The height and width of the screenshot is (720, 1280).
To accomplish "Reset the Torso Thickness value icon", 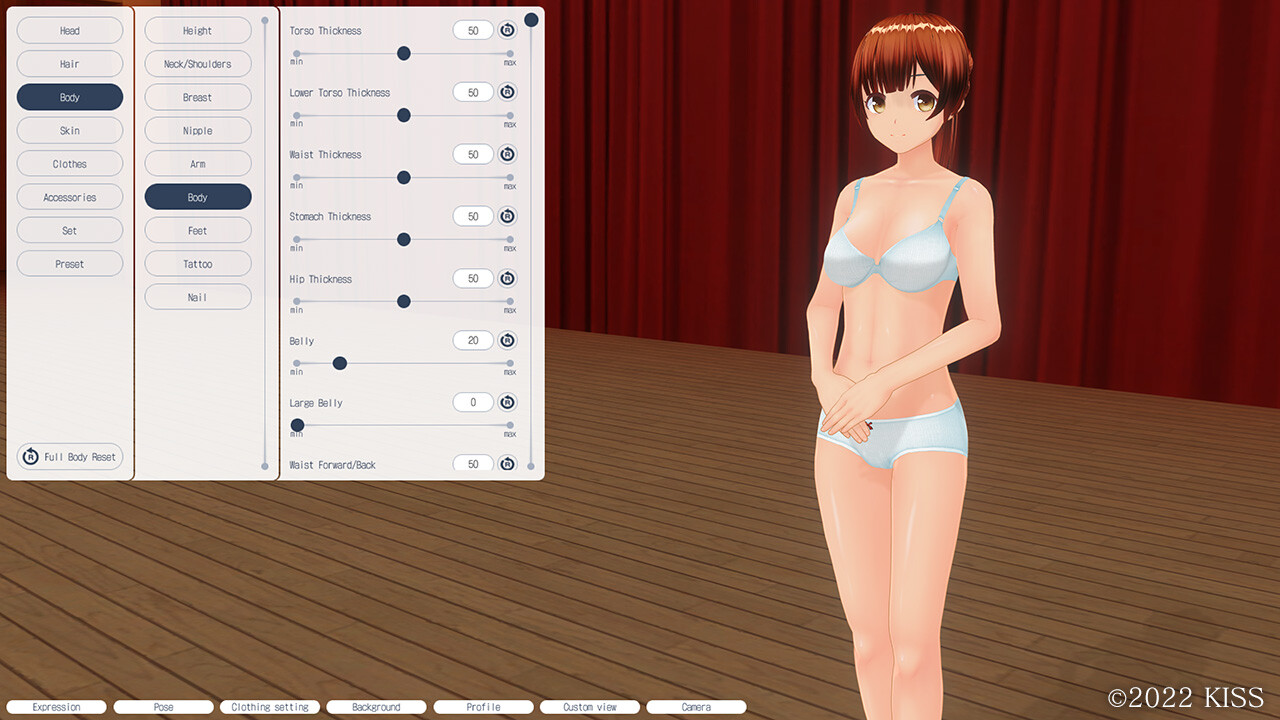I will tap(507, 31).
